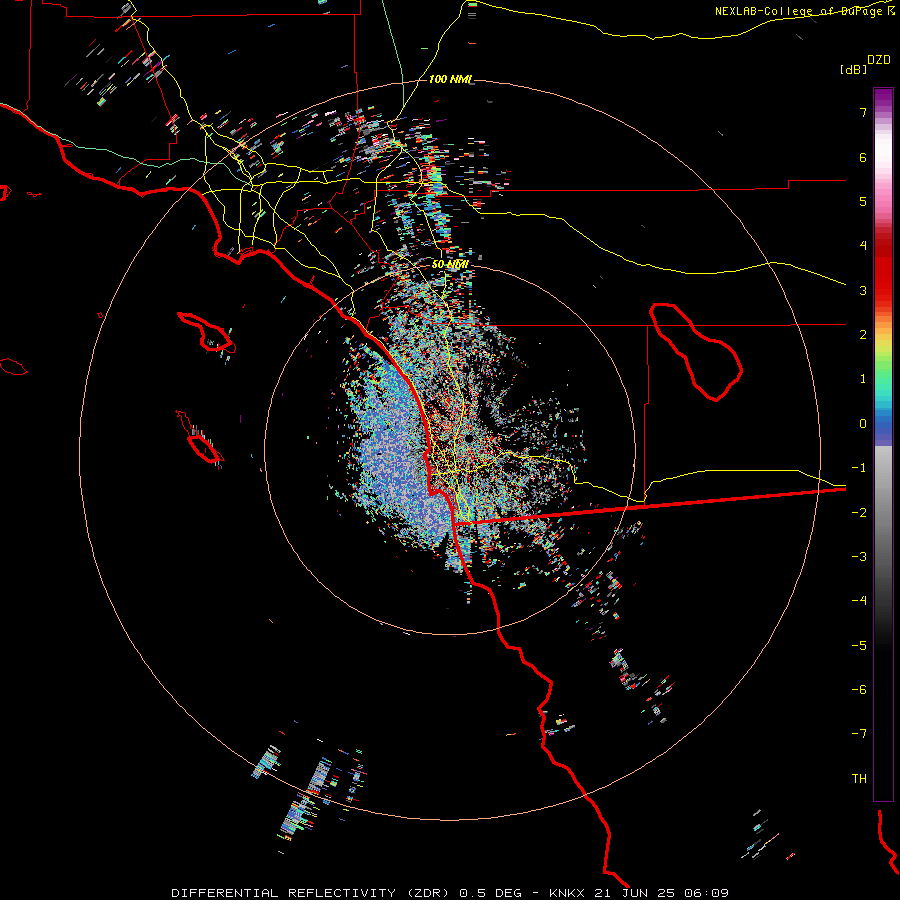The image size is (900, 900).
Task: Click the "50 NMI" range ring label
Action: click(450, 265)
